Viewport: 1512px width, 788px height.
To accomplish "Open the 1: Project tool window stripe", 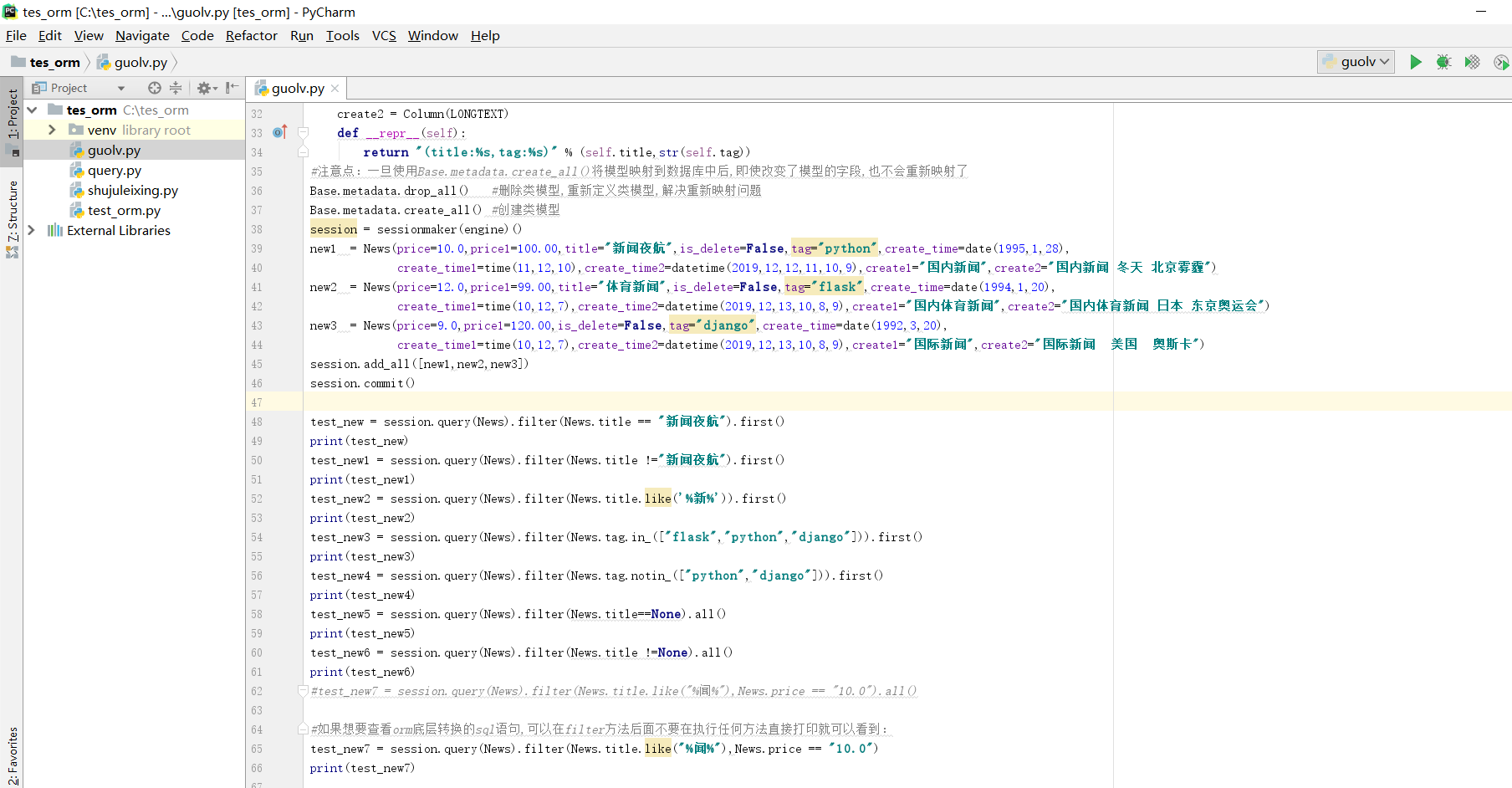I will coord(12,114).
